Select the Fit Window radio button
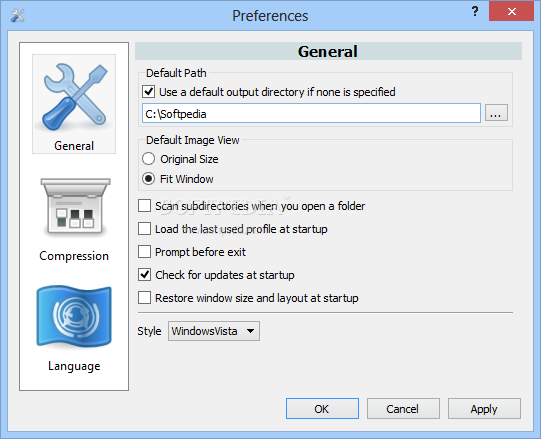The image size is (541, 439). (x=148, y=179)
